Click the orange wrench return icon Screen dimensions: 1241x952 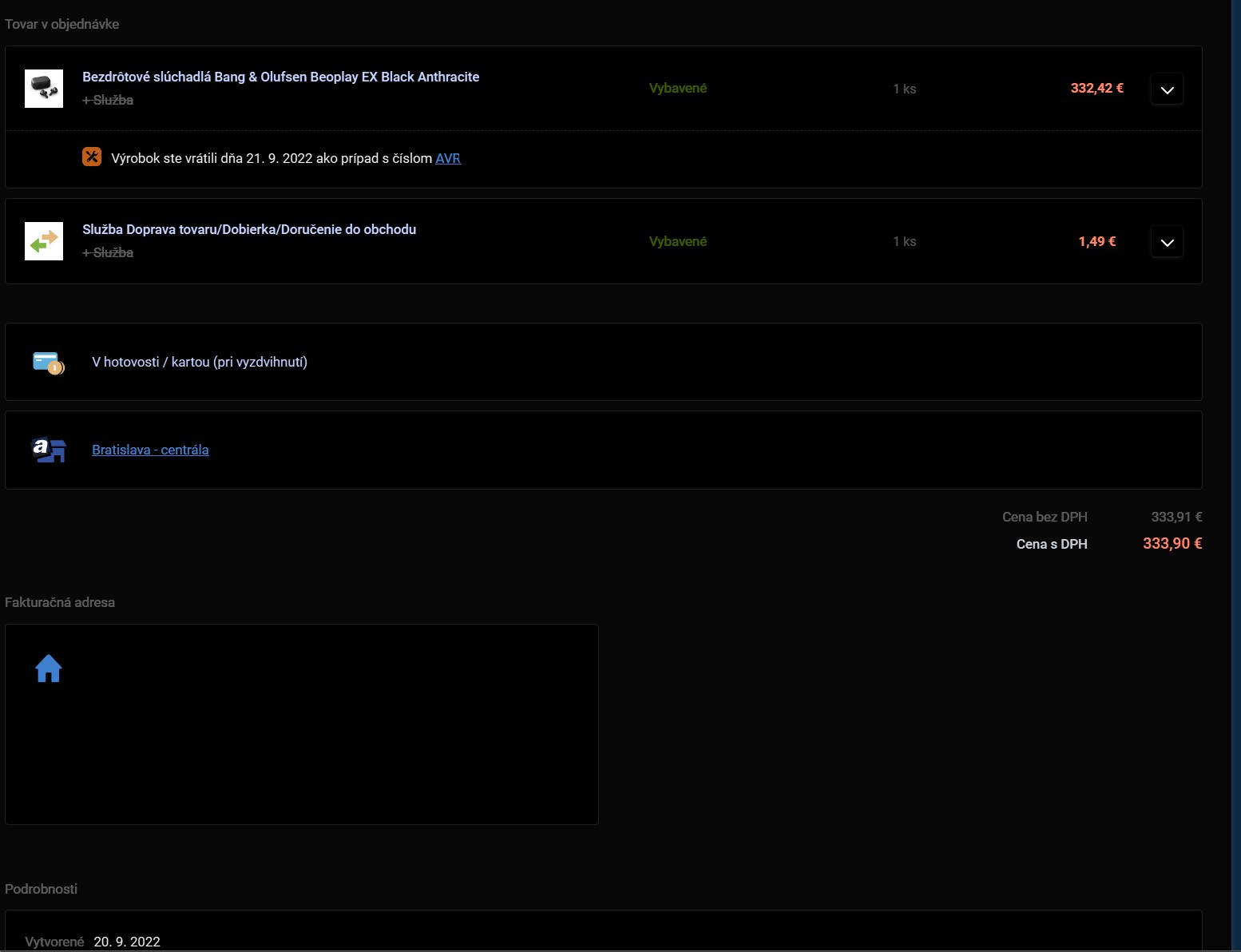point(92,157)
